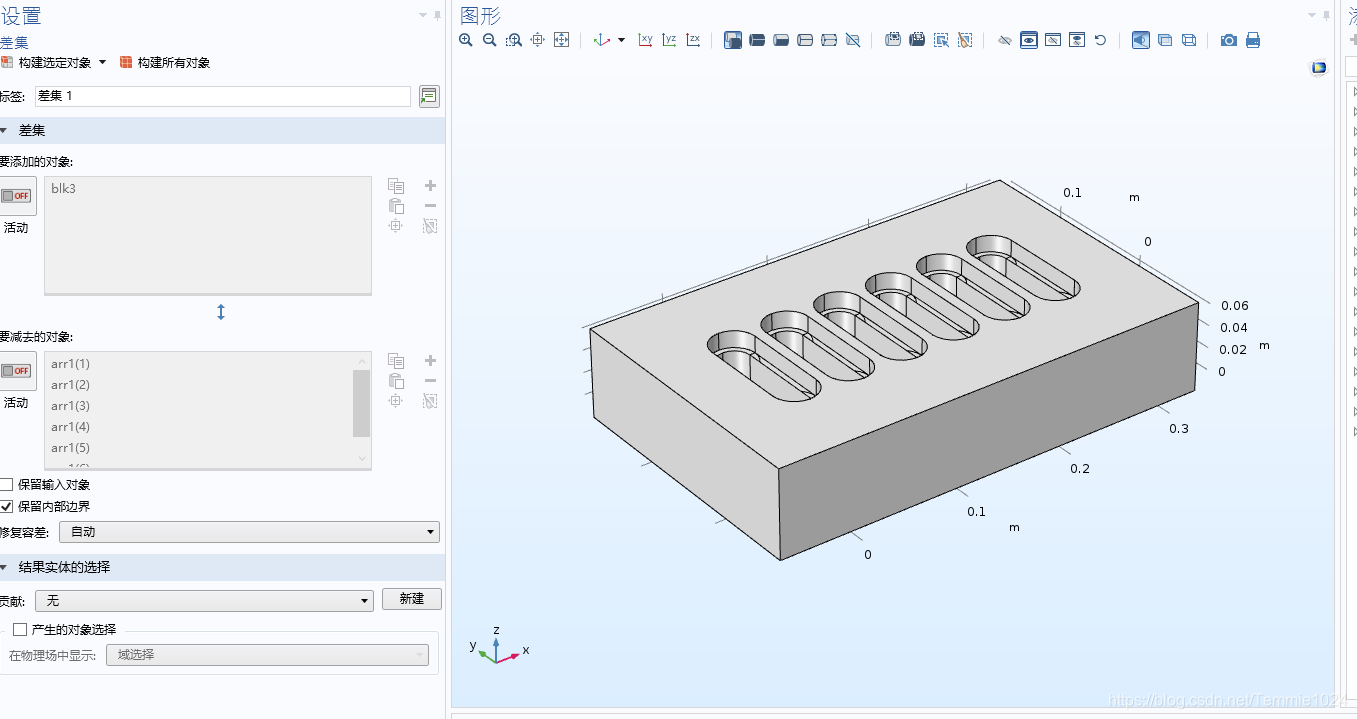
Task: Click the zoom extents icon
Action: click(562, 40)
